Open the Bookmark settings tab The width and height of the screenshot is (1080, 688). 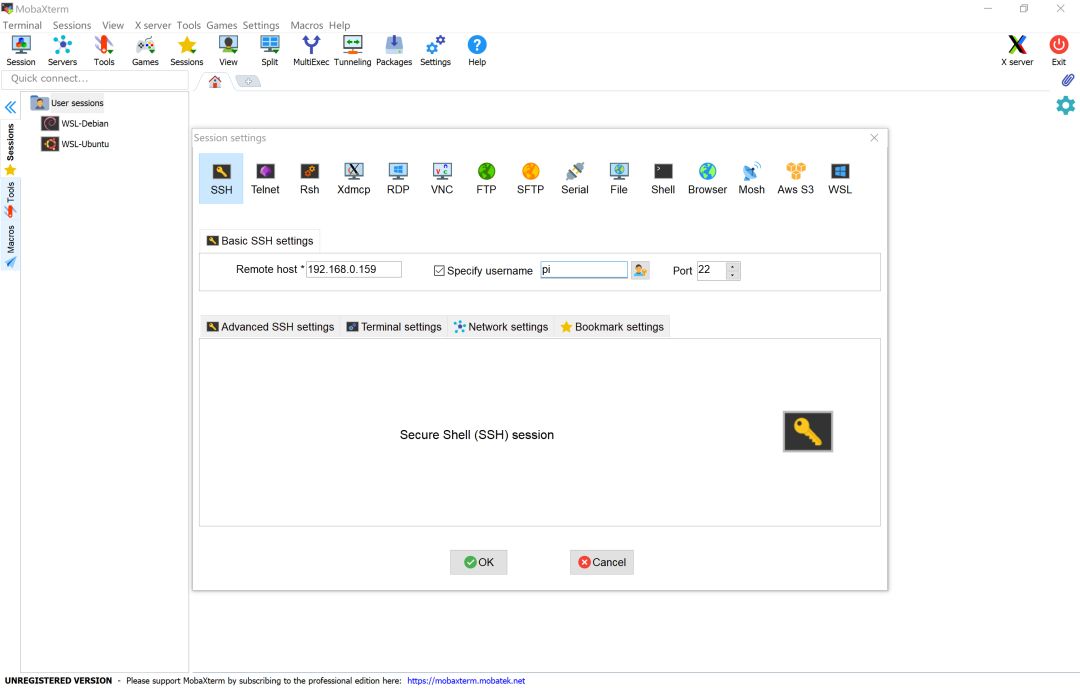click(612, 327)
